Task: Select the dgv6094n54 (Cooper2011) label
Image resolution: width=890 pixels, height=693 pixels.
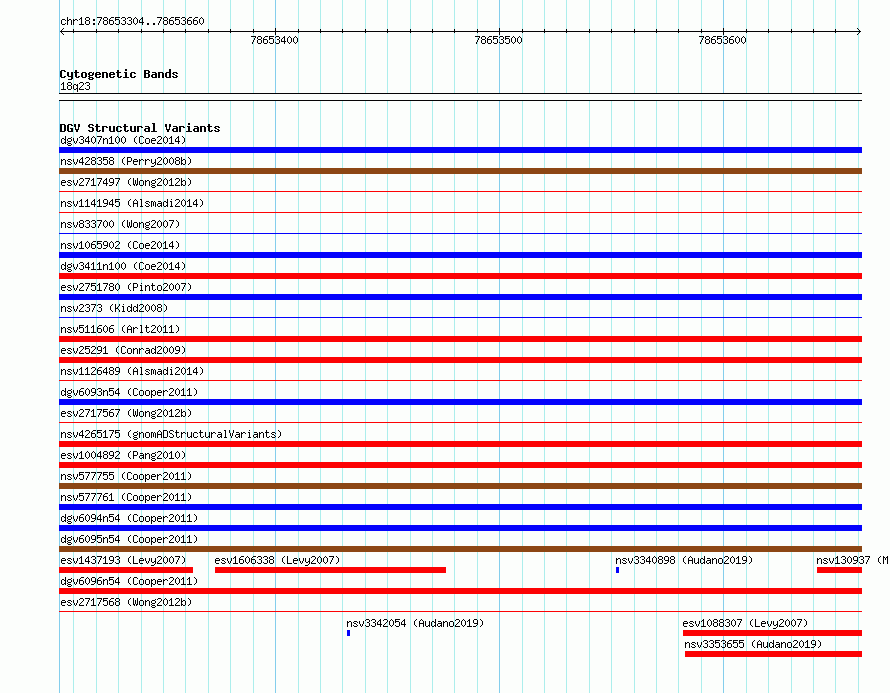Action: (x=129, y=518)
